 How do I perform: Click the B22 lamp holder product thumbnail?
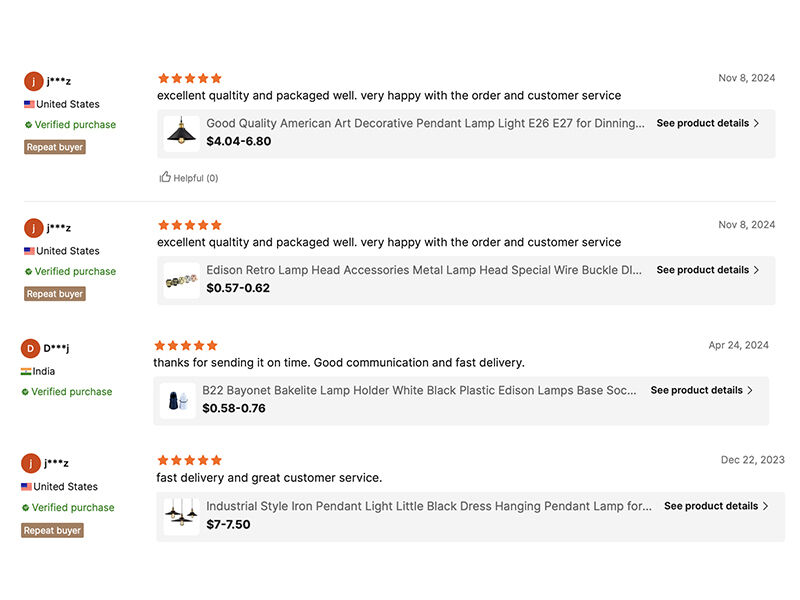[x=179, y=398]
